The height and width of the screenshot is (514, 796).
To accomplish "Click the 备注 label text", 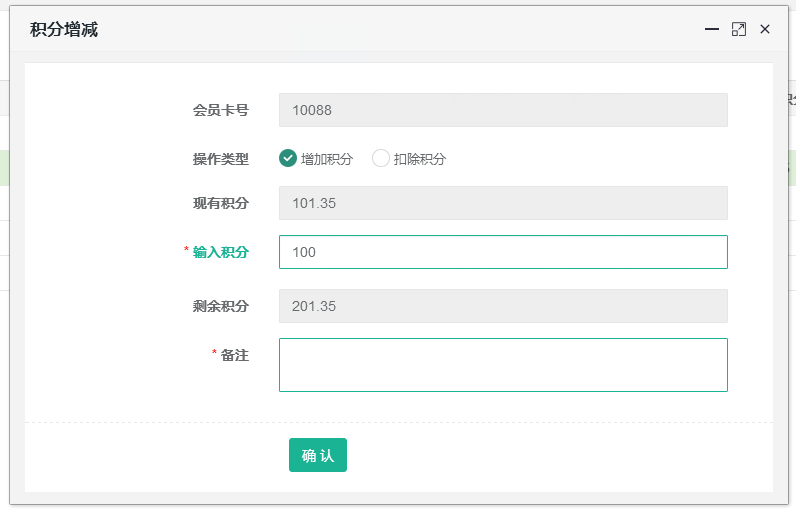I will point(234,355).
